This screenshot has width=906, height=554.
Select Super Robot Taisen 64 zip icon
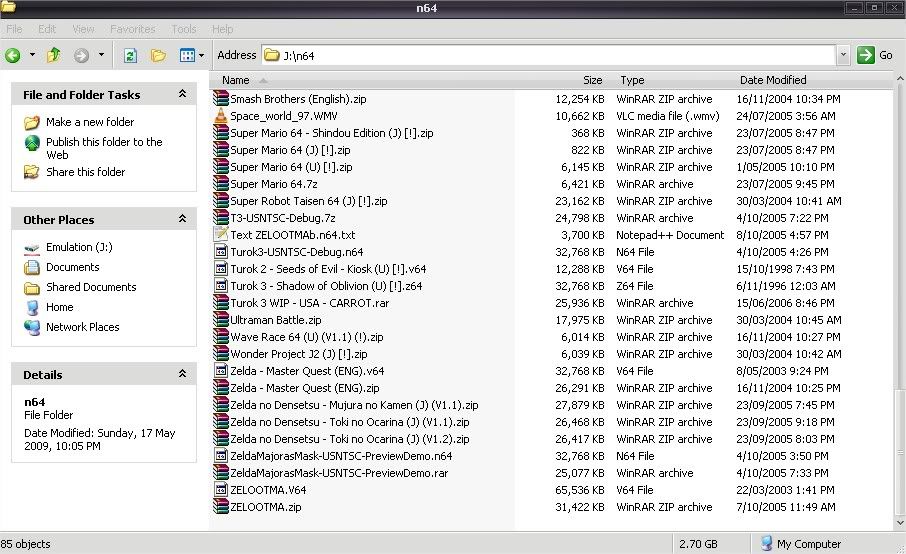click(221, 201)
